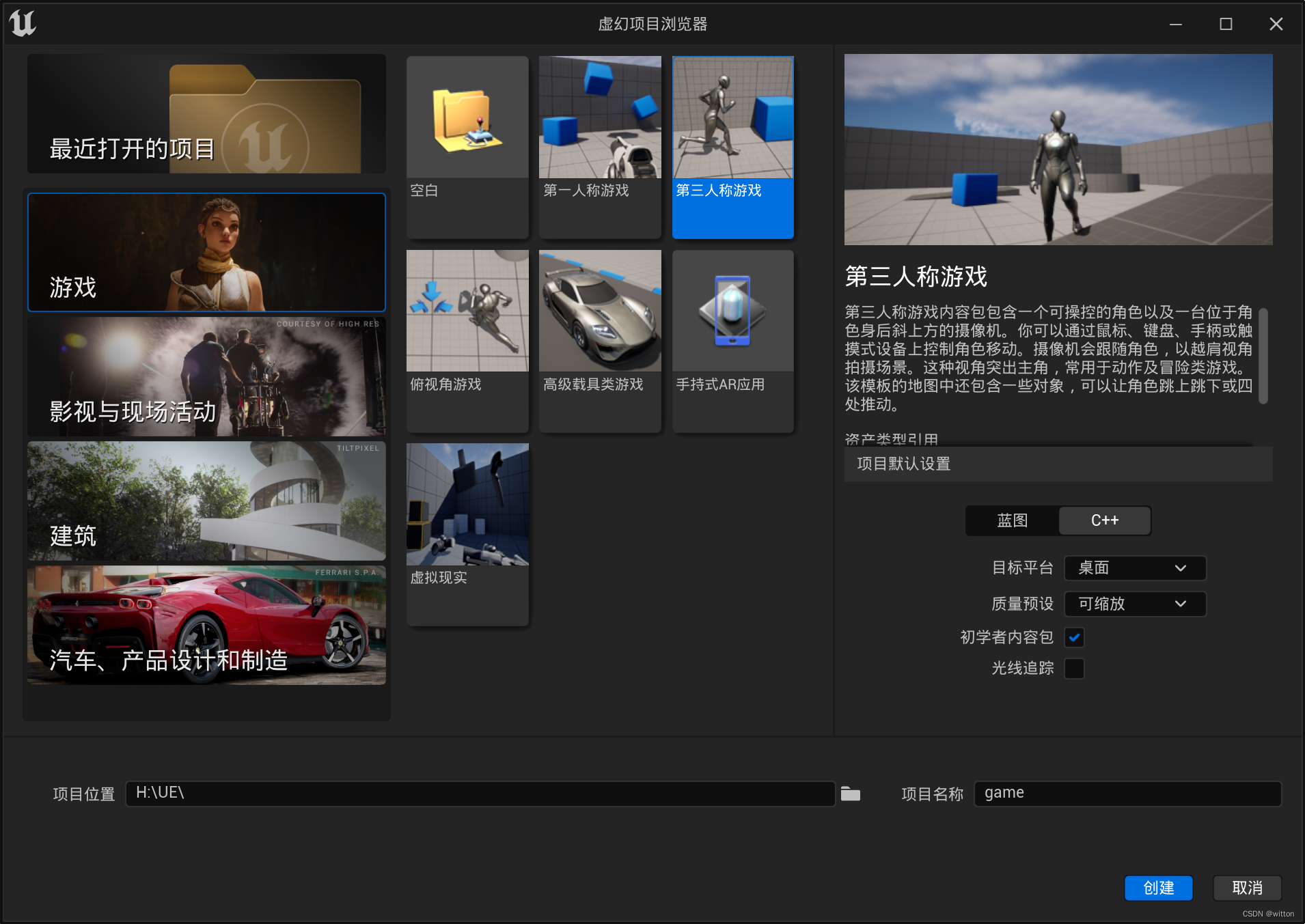Disable the 初学者内容包 checkbox
Screen dimensions: 1305x924
pyautogui.click(x=1075, y=637)
